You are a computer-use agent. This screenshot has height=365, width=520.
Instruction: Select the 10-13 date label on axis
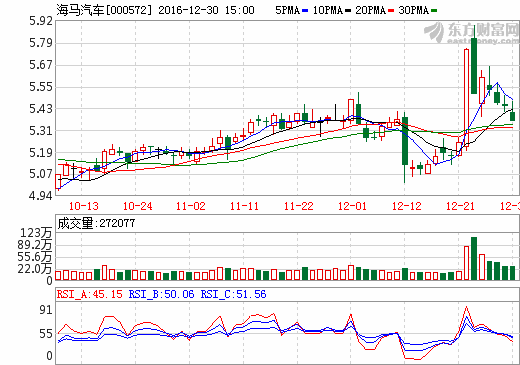(84, 206)
